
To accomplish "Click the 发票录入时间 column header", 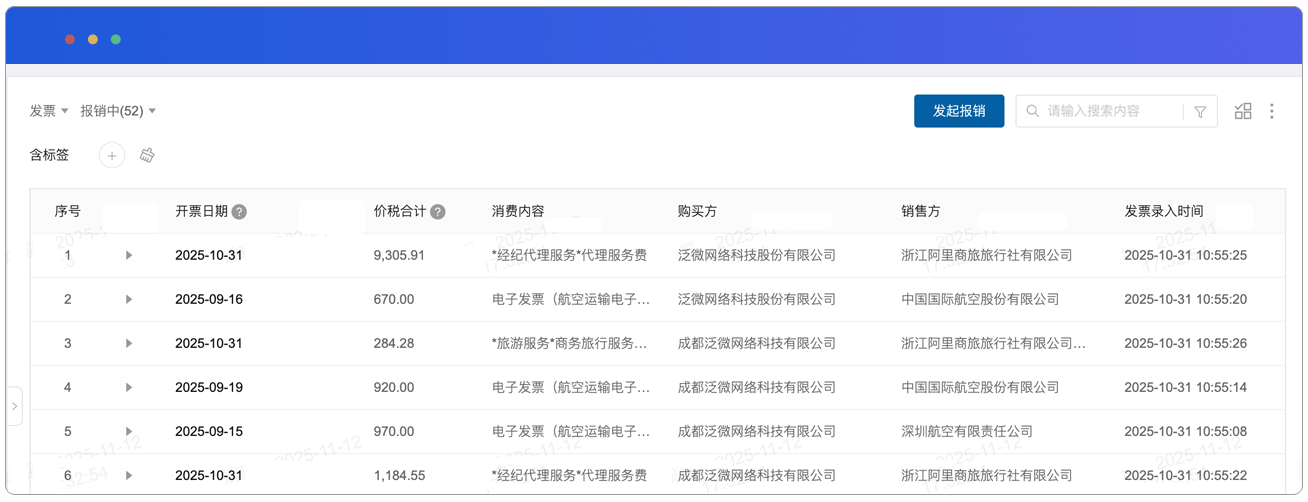I will (1163, 212).
